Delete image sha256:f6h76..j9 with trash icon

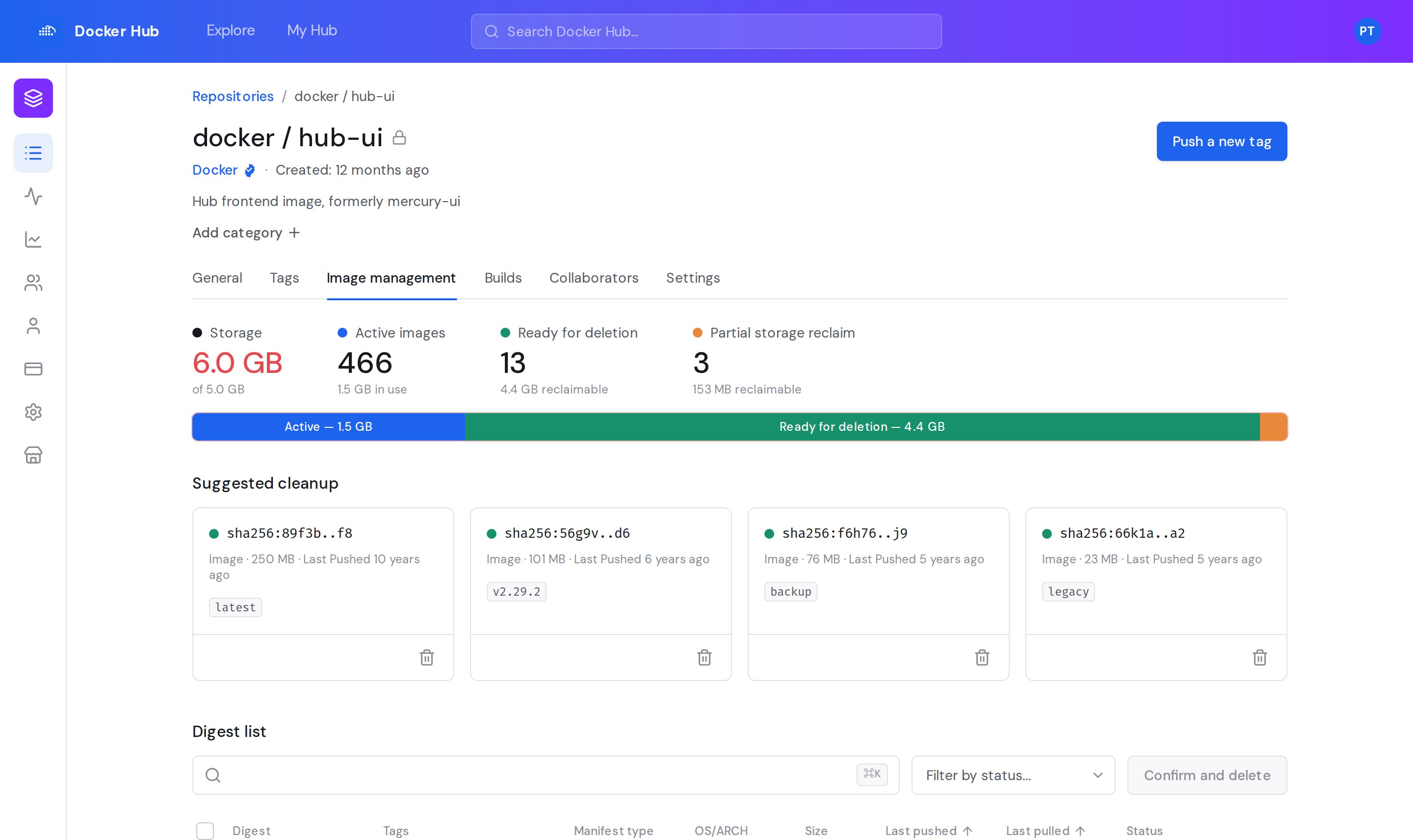point(982,657)
